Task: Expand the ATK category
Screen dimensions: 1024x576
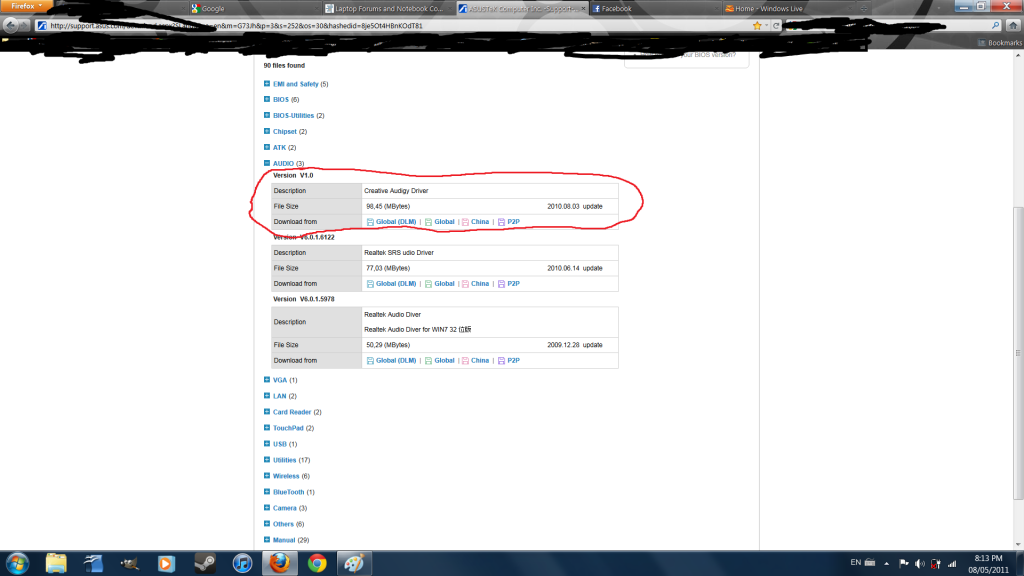Action: coord(266,147)
